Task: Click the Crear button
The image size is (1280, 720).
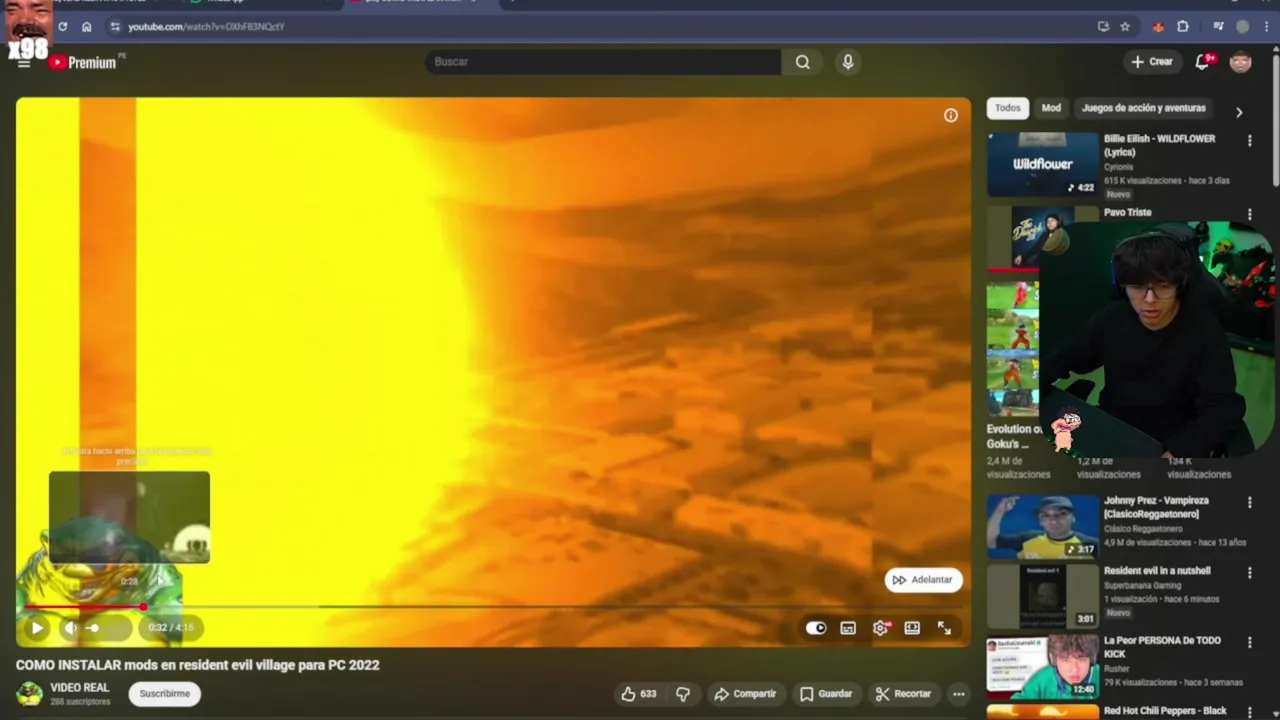Action: click(x=1151, y=62)
